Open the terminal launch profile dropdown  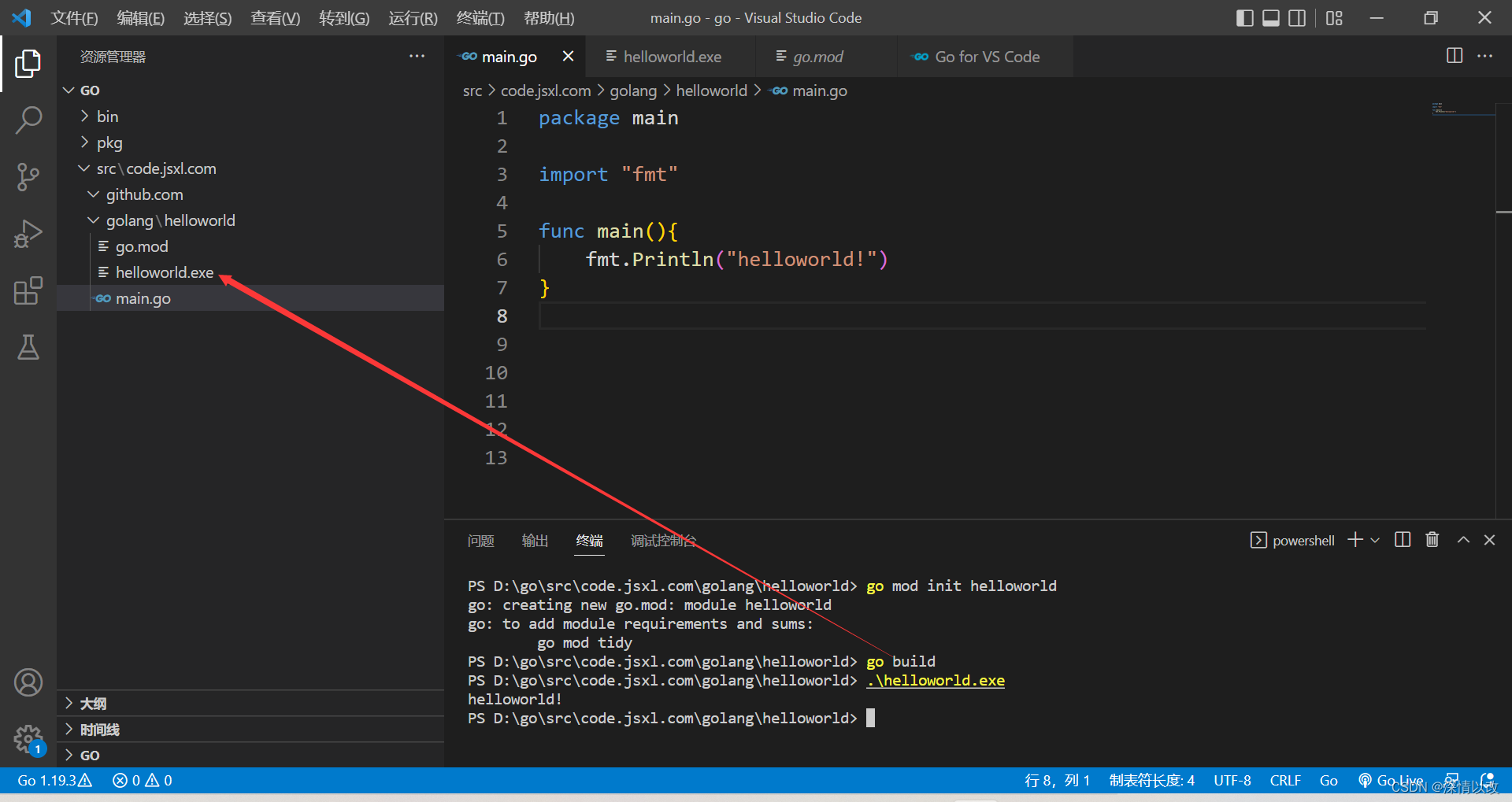pos(1375,540)
